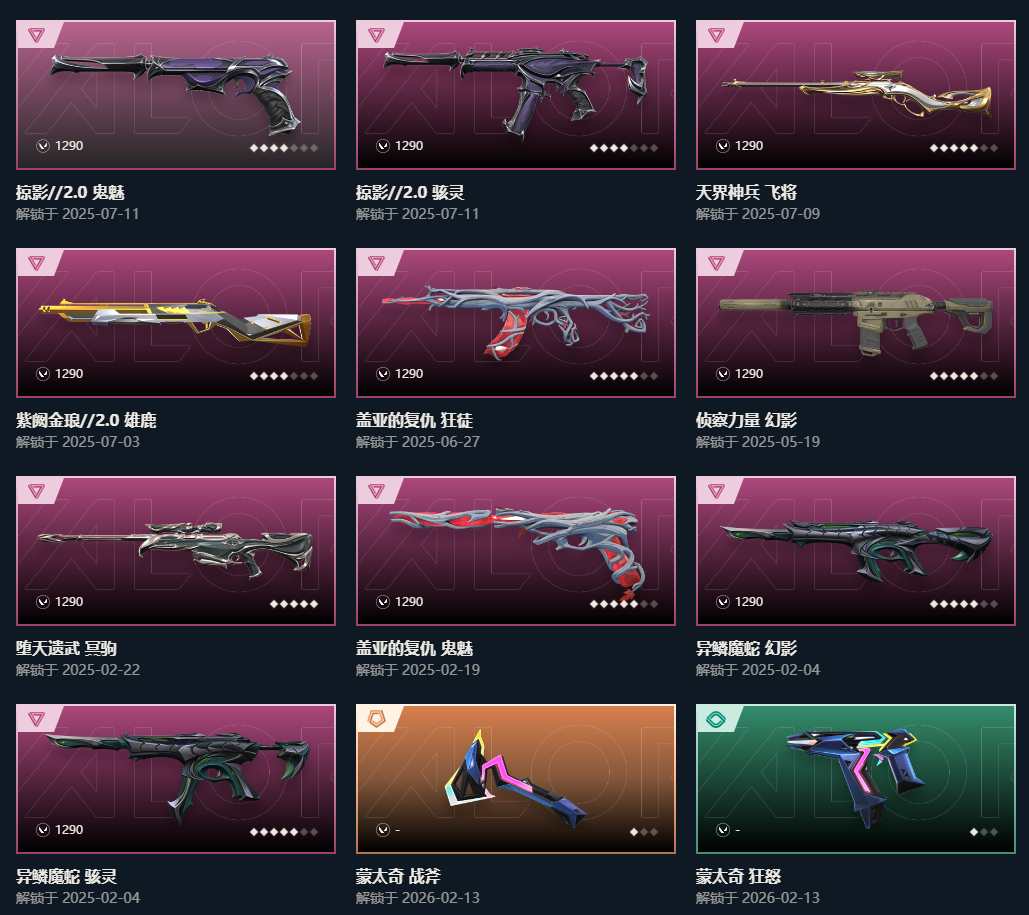1029x915 pixels.
Task: Click the green tier badge on 蒙太奇 狂怒 card
Action: coord(716,719)
